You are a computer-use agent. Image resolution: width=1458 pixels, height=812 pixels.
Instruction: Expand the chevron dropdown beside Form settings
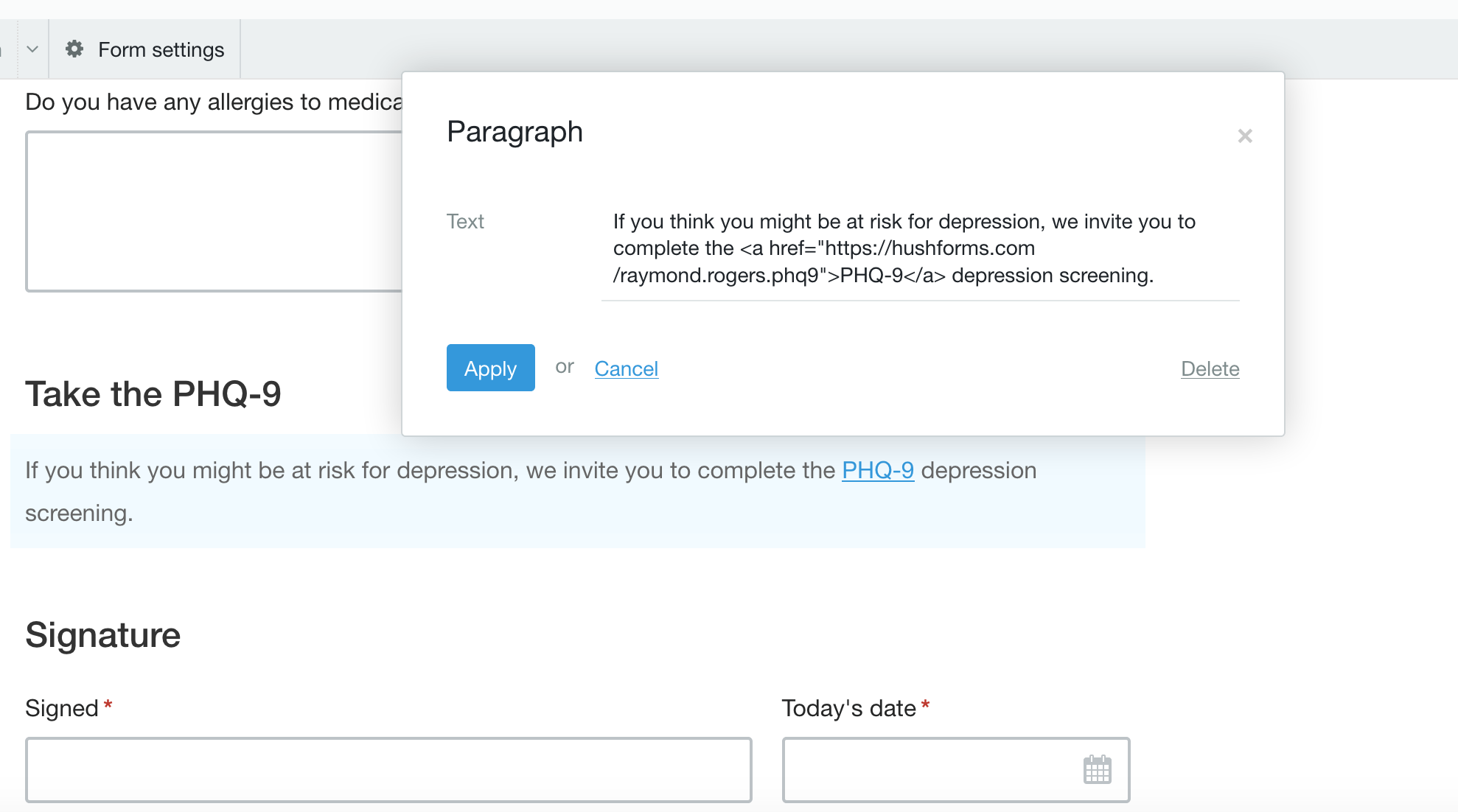point(32,49)
